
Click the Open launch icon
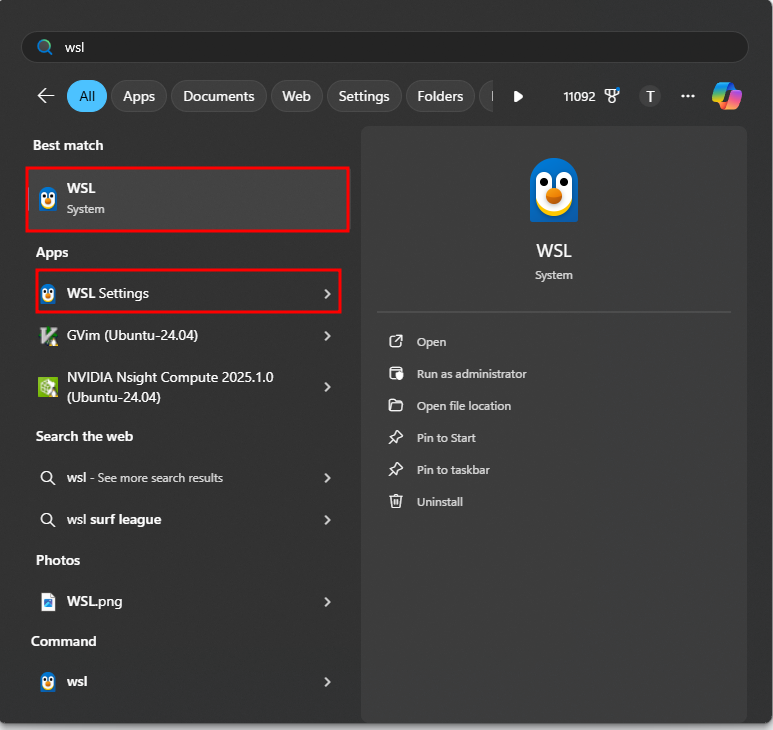pyautogui.click(x=396, y=341)
